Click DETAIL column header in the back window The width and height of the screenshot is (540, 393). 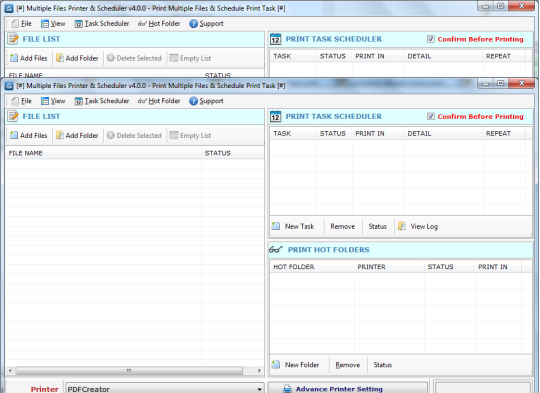point(444,56)
